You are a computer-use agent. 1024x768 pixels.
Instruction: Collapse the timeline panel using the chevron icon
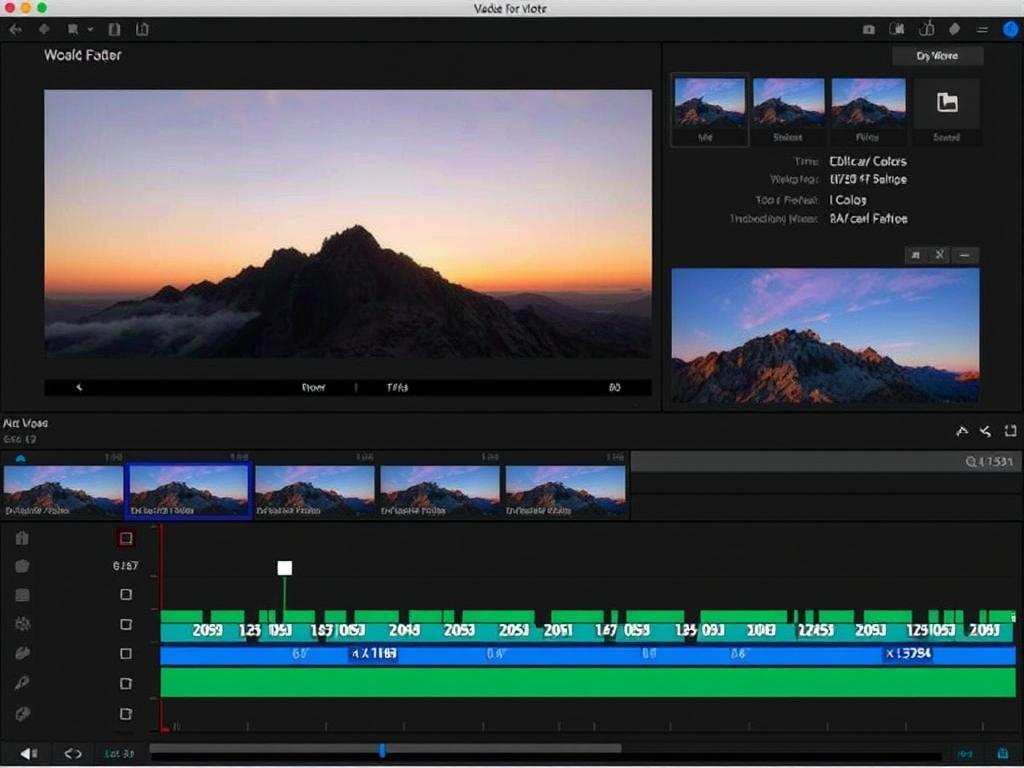(1010, 431)
